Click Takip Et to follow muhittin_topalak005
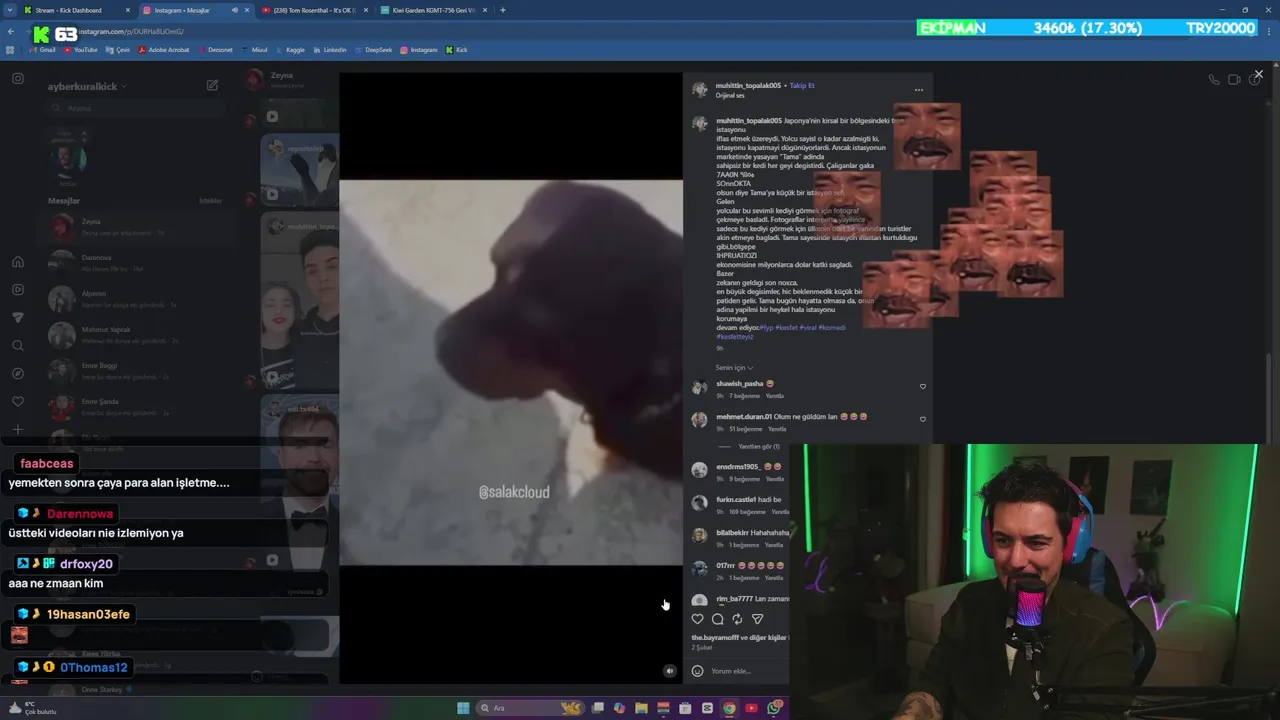The width and height of the screenshot is (1280, 720). (x=802, y=86)
